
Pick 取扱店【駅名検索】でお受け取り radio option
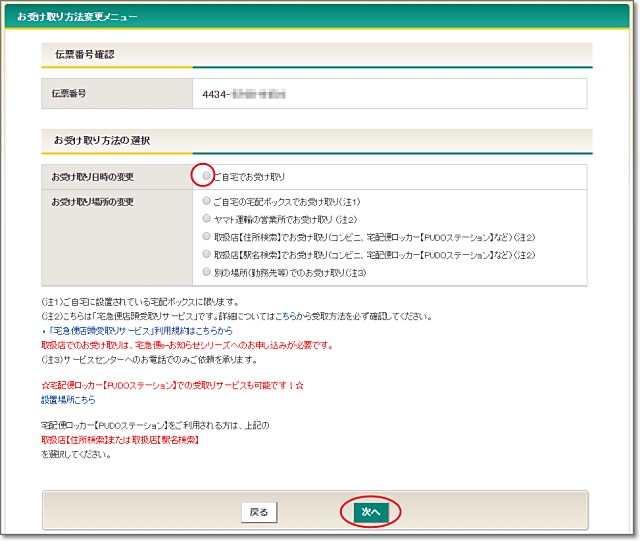[x=207, y=254]
